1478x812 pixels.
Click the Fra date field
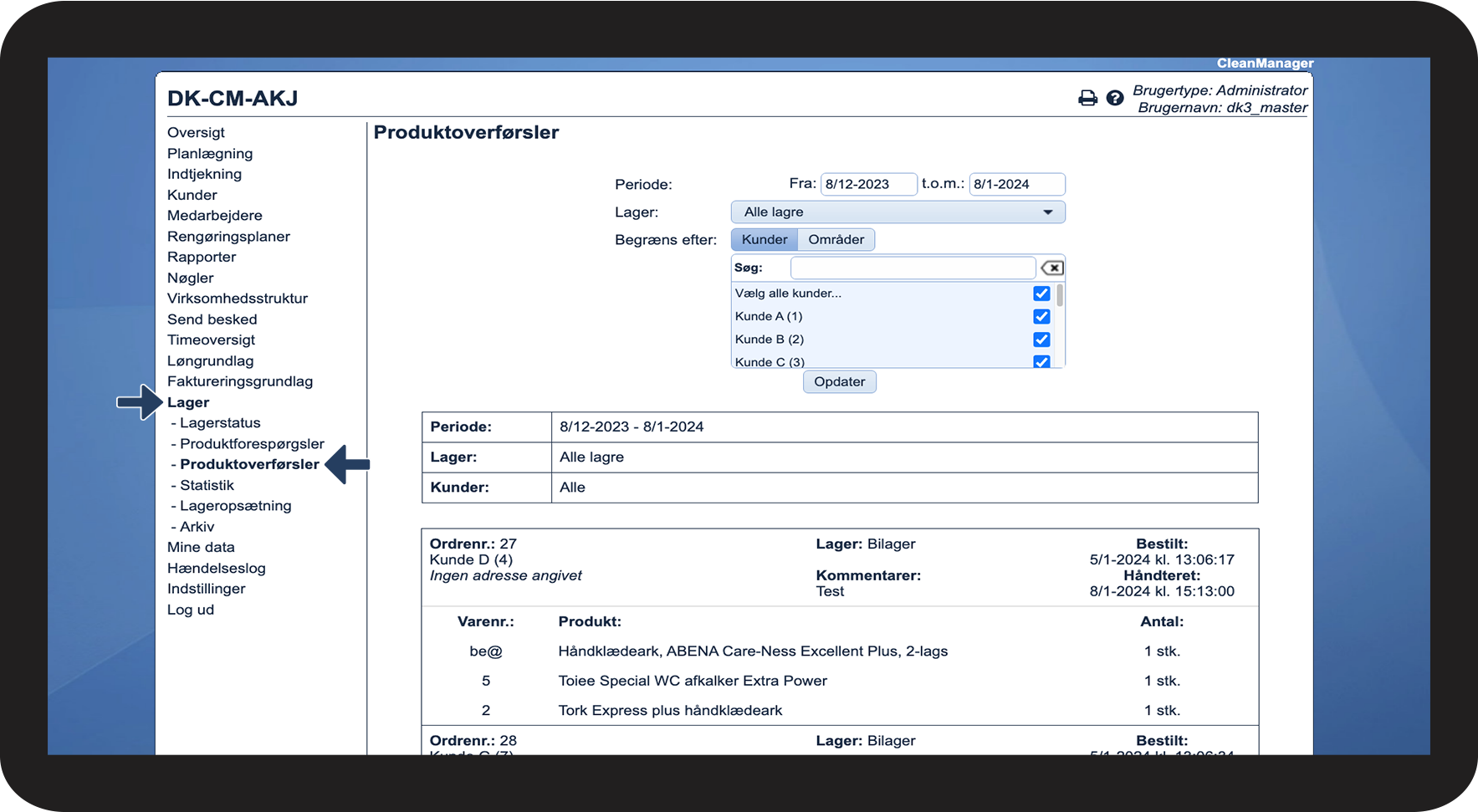pyautogui.click(x=869, y=184)
